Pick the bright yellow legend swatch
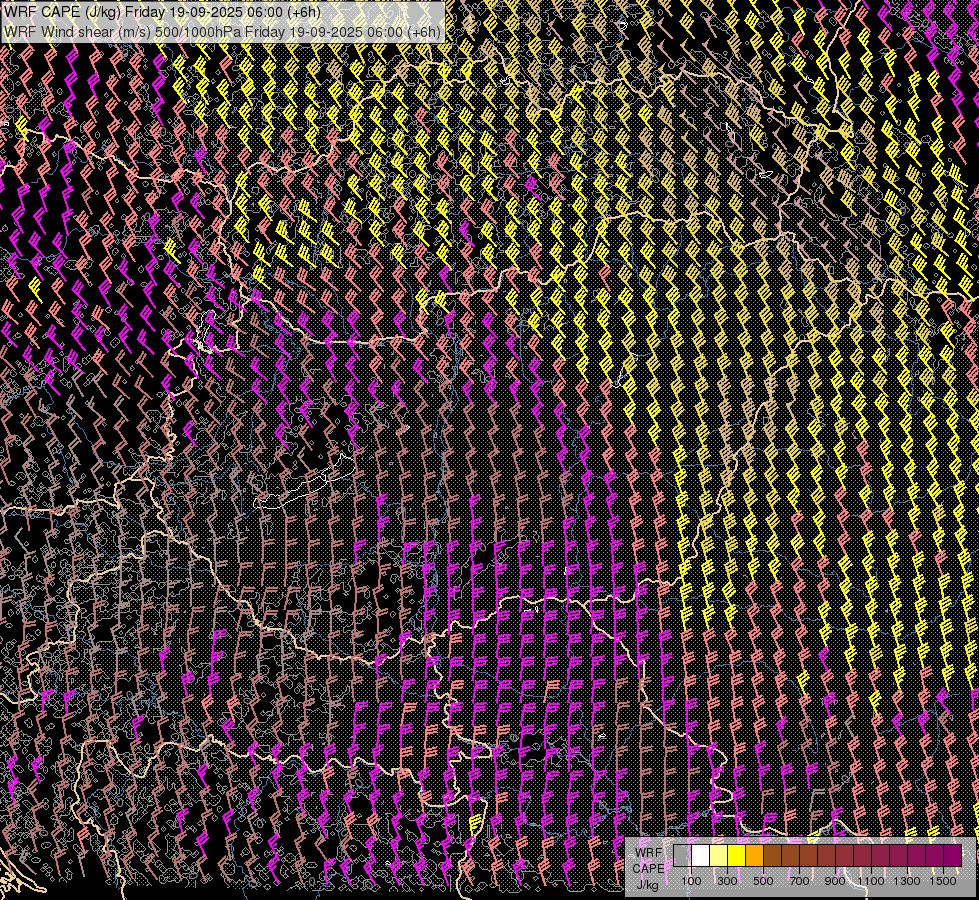 [x=736, y=855]
